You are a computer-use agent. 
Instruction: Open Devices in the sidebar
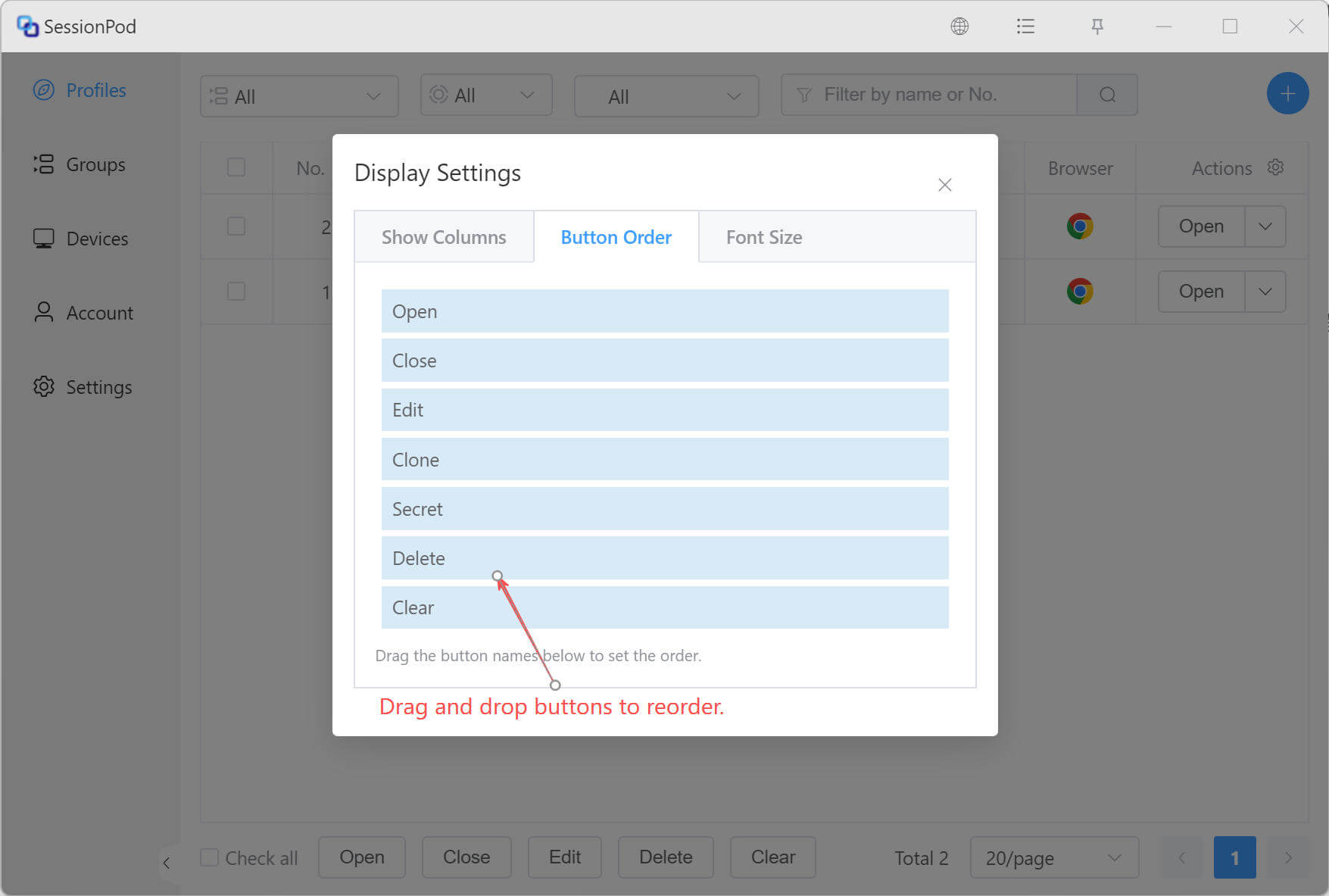click(x=81, y=239)
